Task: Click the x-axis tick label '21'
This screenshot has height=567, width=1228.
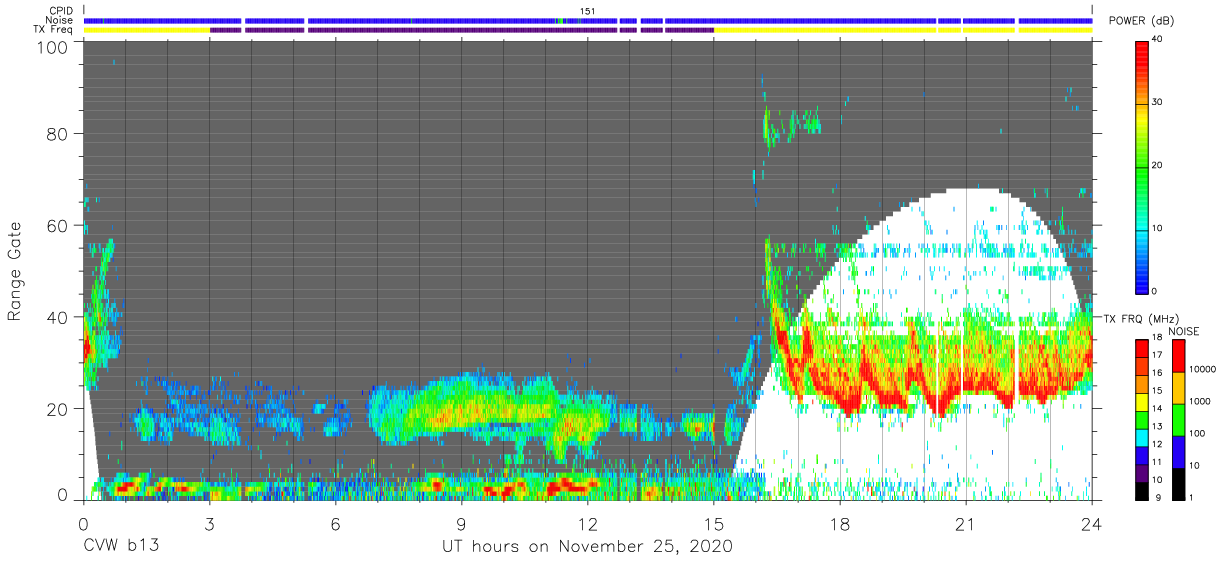Action: (x=966, y=524)
